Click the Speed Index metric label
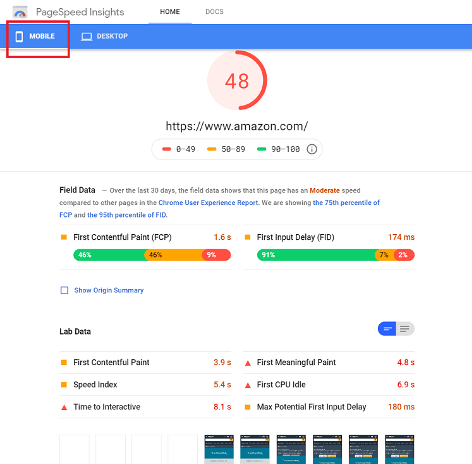The image size is (472, 464). point(95,385)
